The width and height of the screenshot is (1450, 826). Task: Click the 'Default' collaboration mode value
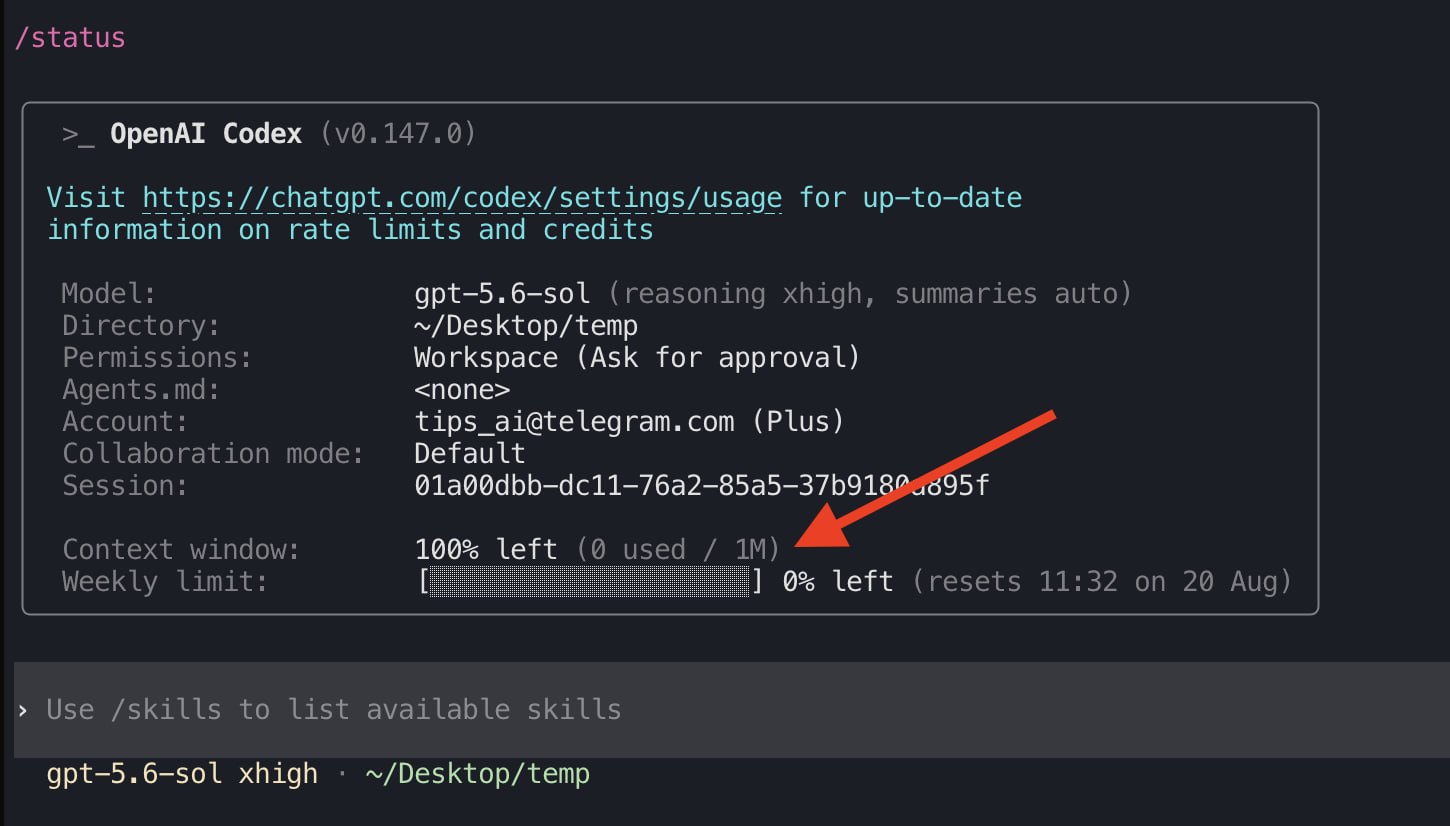coord(470,454)
